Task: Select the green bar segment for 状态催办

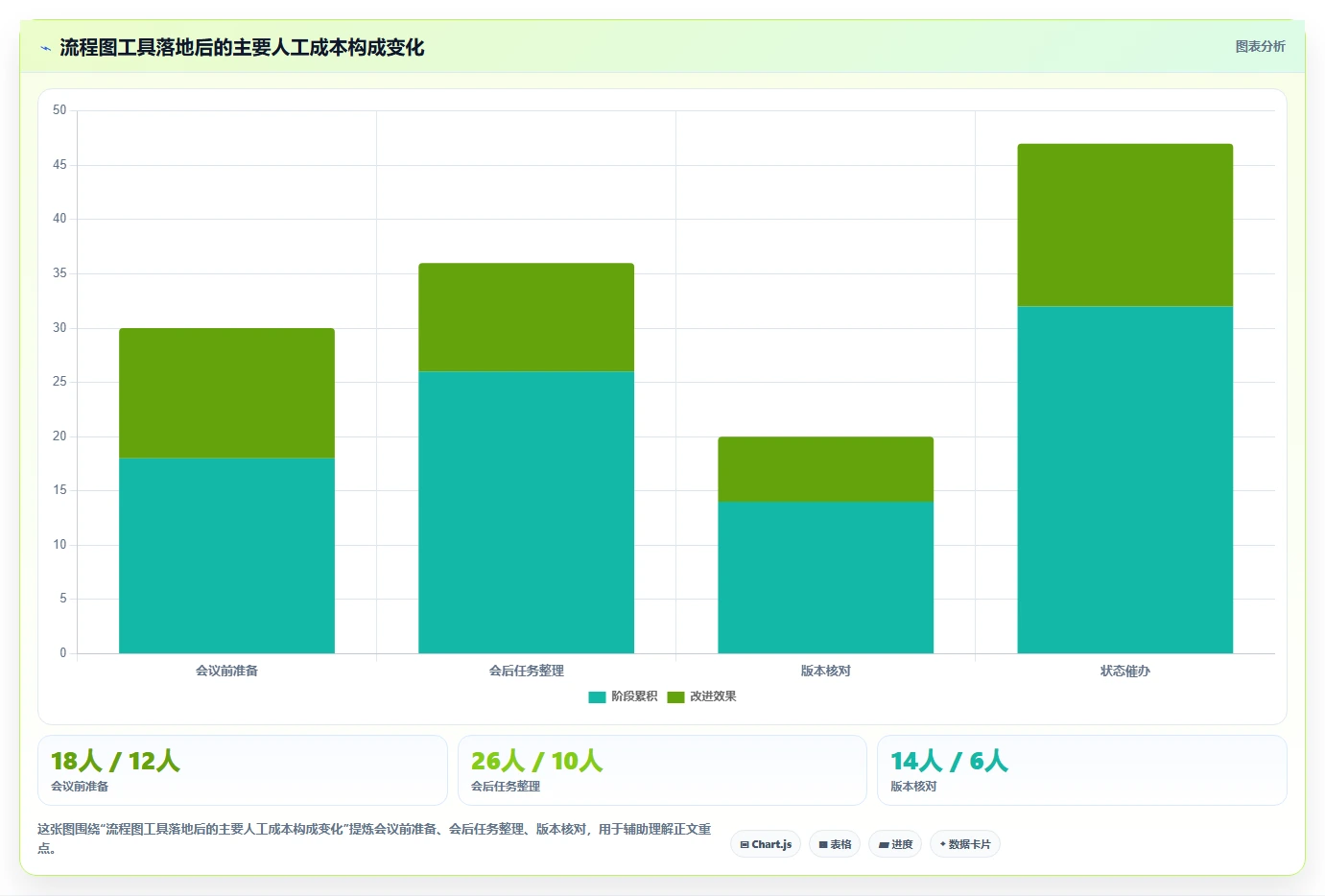Action: pyautogui.click(x=1124, y=225)
